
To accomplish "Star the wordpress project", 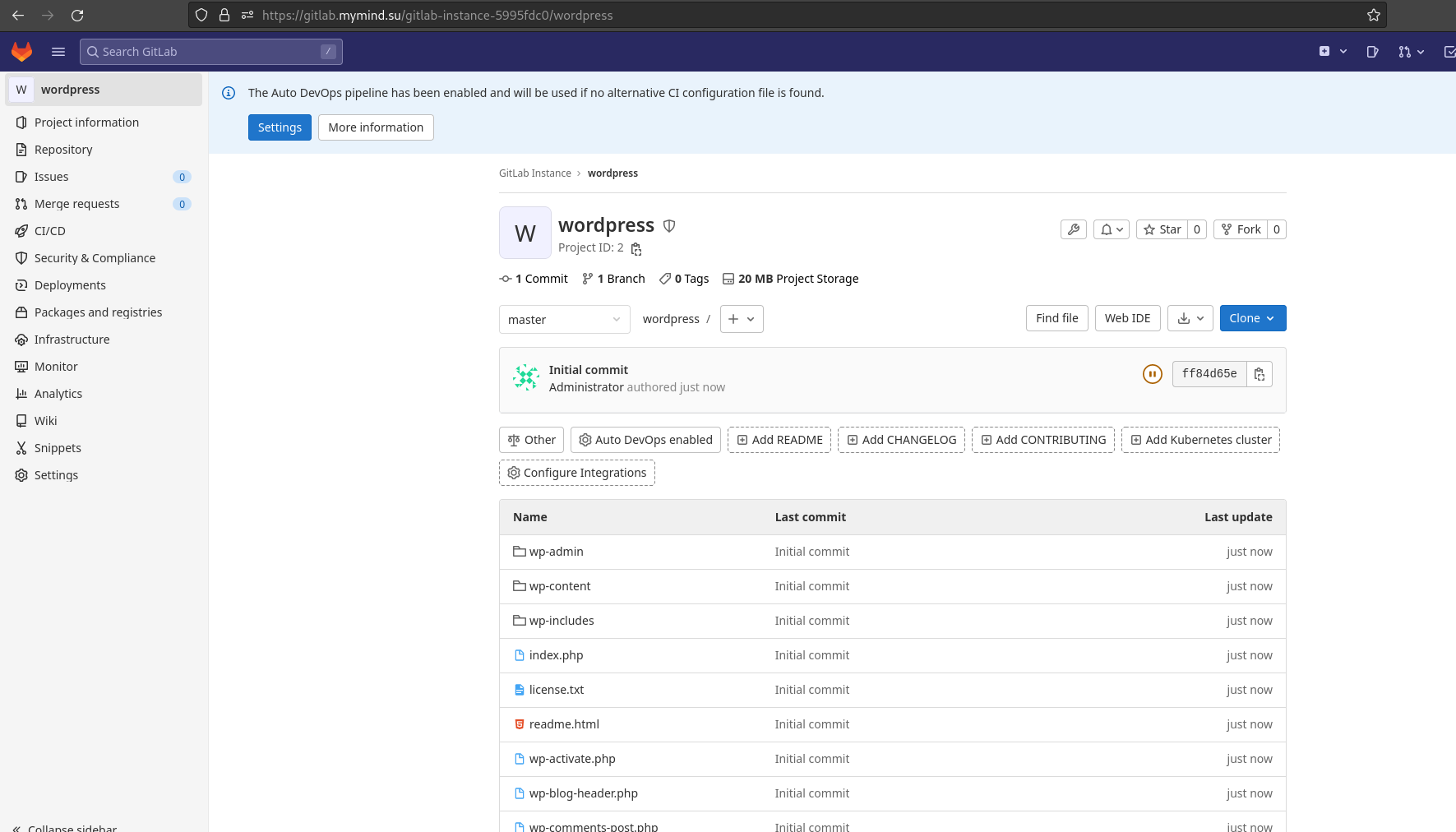I will point(1162,229).
